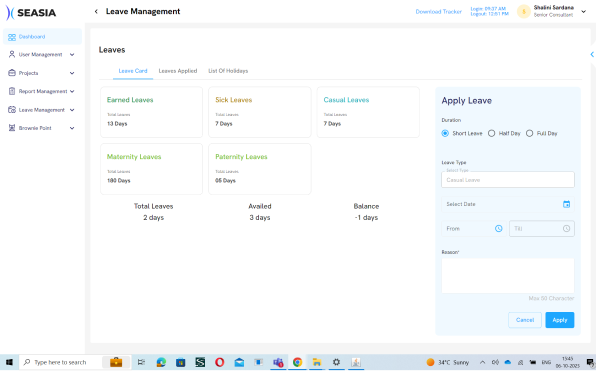Open File Explorer from taskbar
596x374 pixels.
pyautogui.click(x=317, y=362)
